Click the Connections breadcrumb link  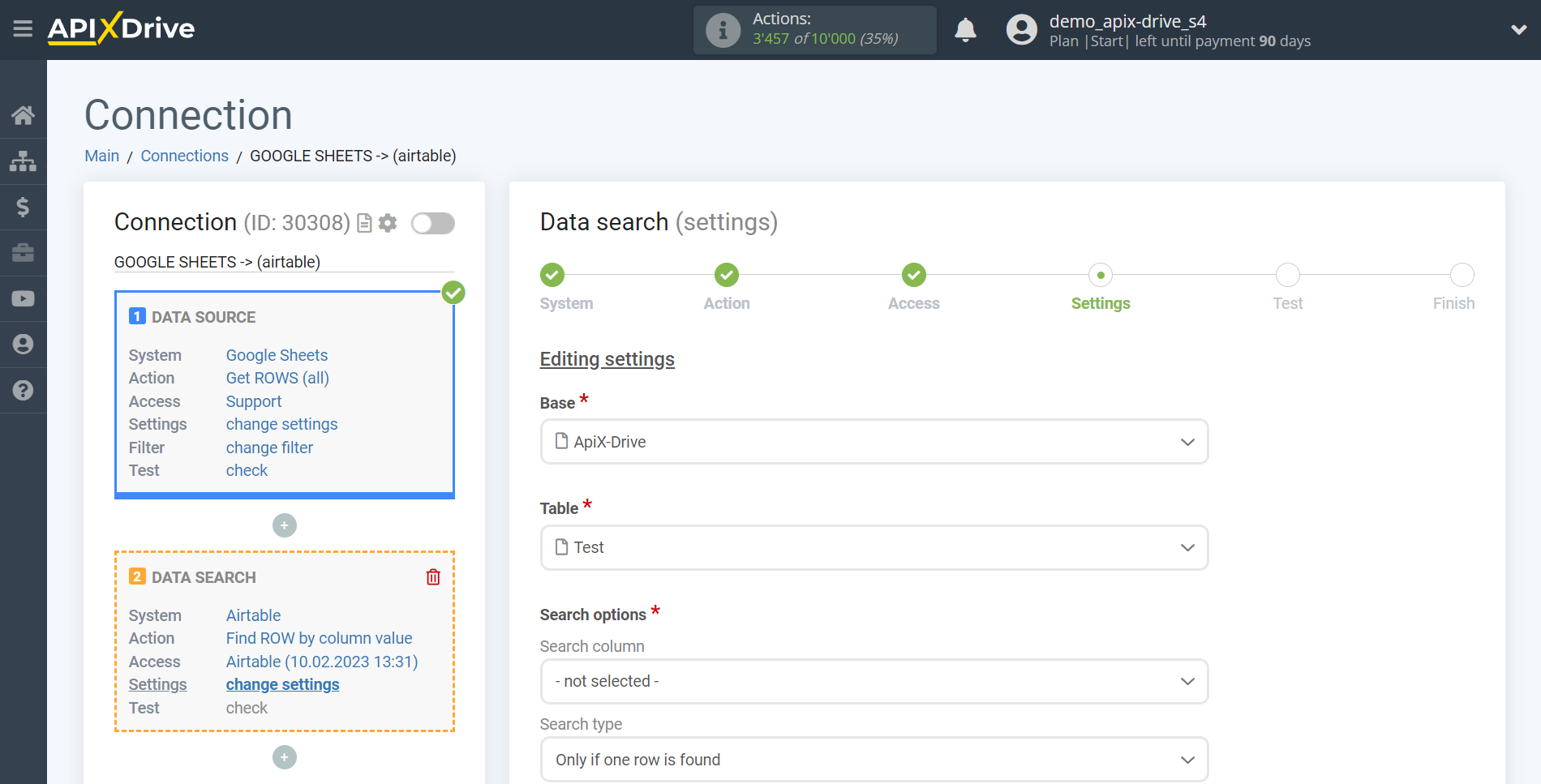click(x=185, y=156)
